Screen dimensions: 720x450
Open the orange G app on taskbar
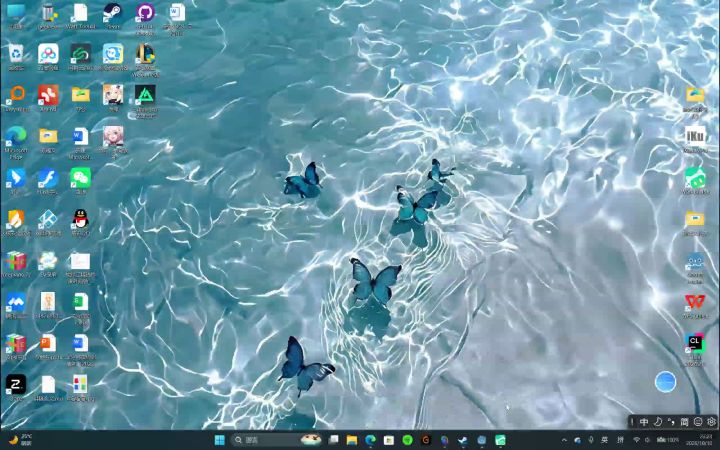tap(426, 440)
